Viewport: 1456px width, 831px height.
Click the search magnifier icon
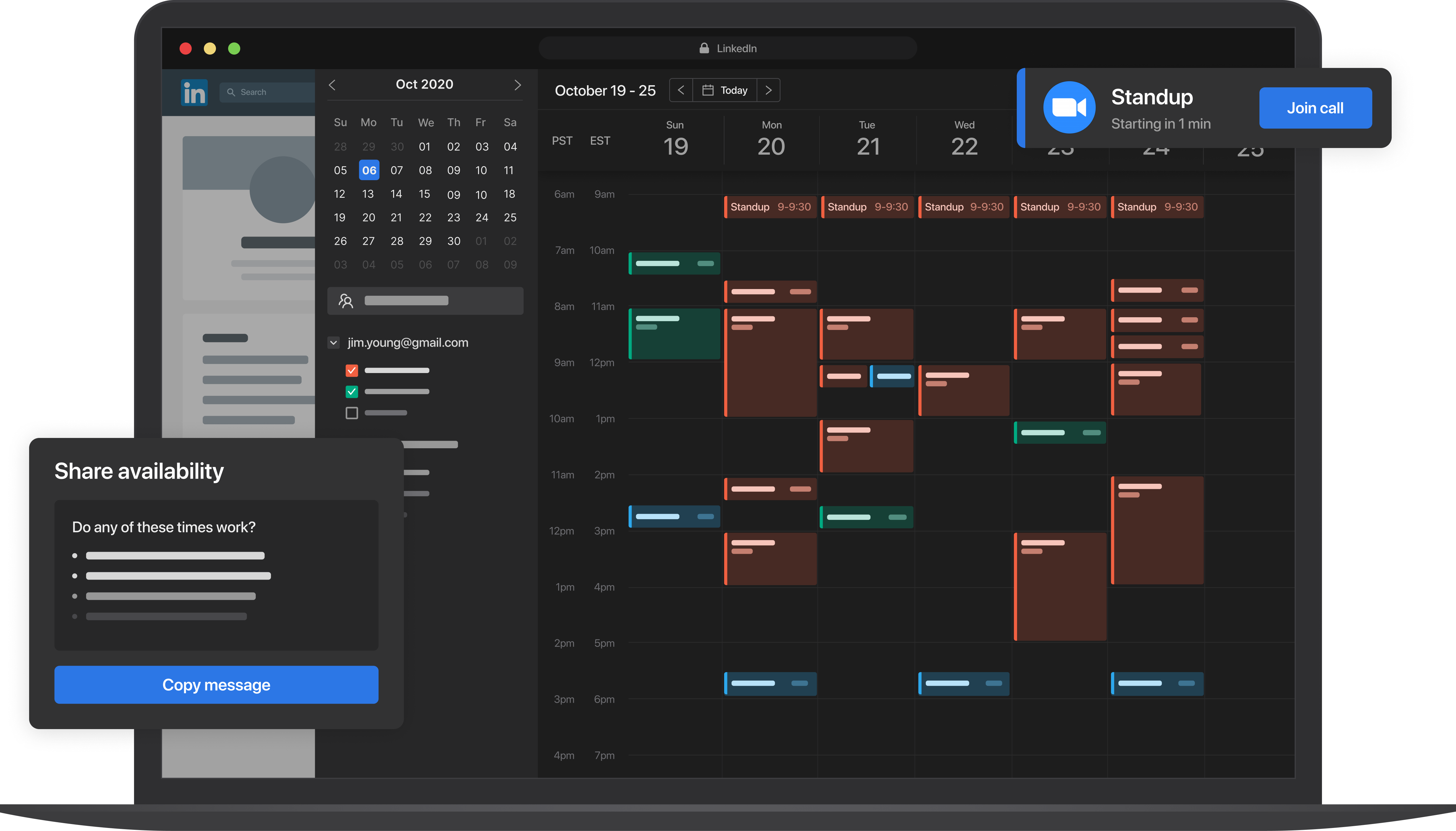click(231, 93)
